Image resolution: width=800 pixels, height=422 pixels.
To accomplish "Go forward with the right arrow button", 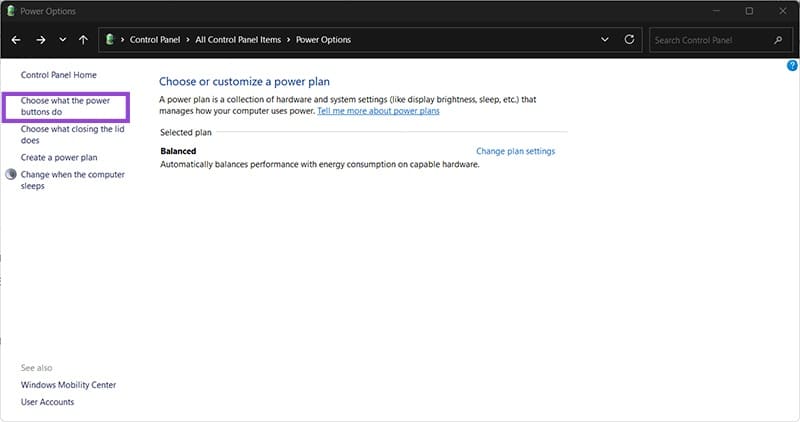I will 41,40.
